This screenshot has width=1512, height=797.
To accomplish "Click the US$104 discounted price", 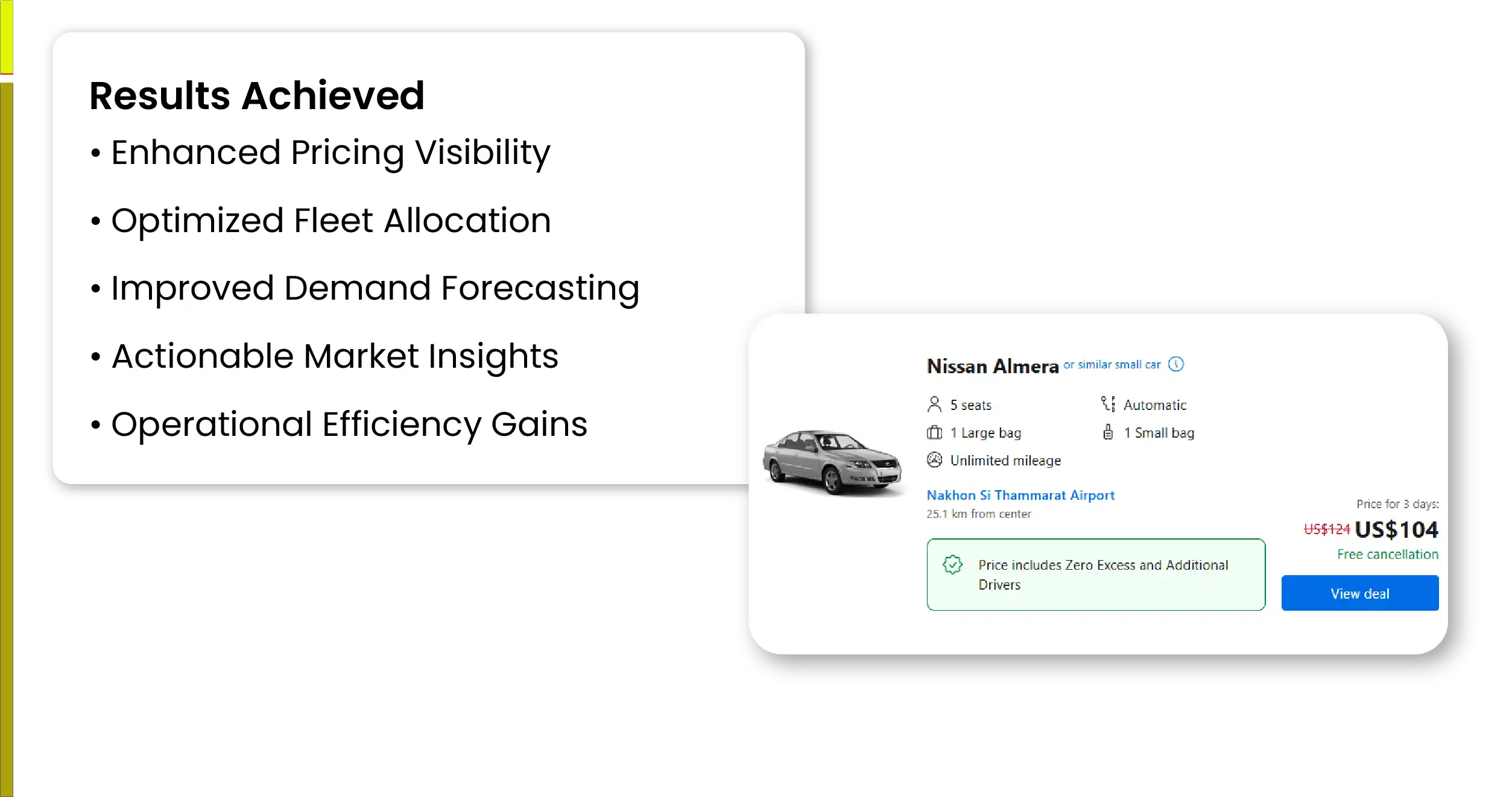I will point(1396,529).
